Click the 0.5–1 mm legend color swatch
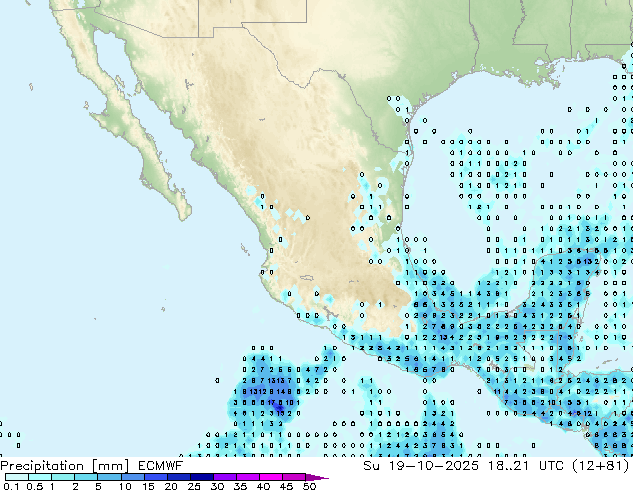The height and width of the screenshot is (490, 634). [40, 477]
